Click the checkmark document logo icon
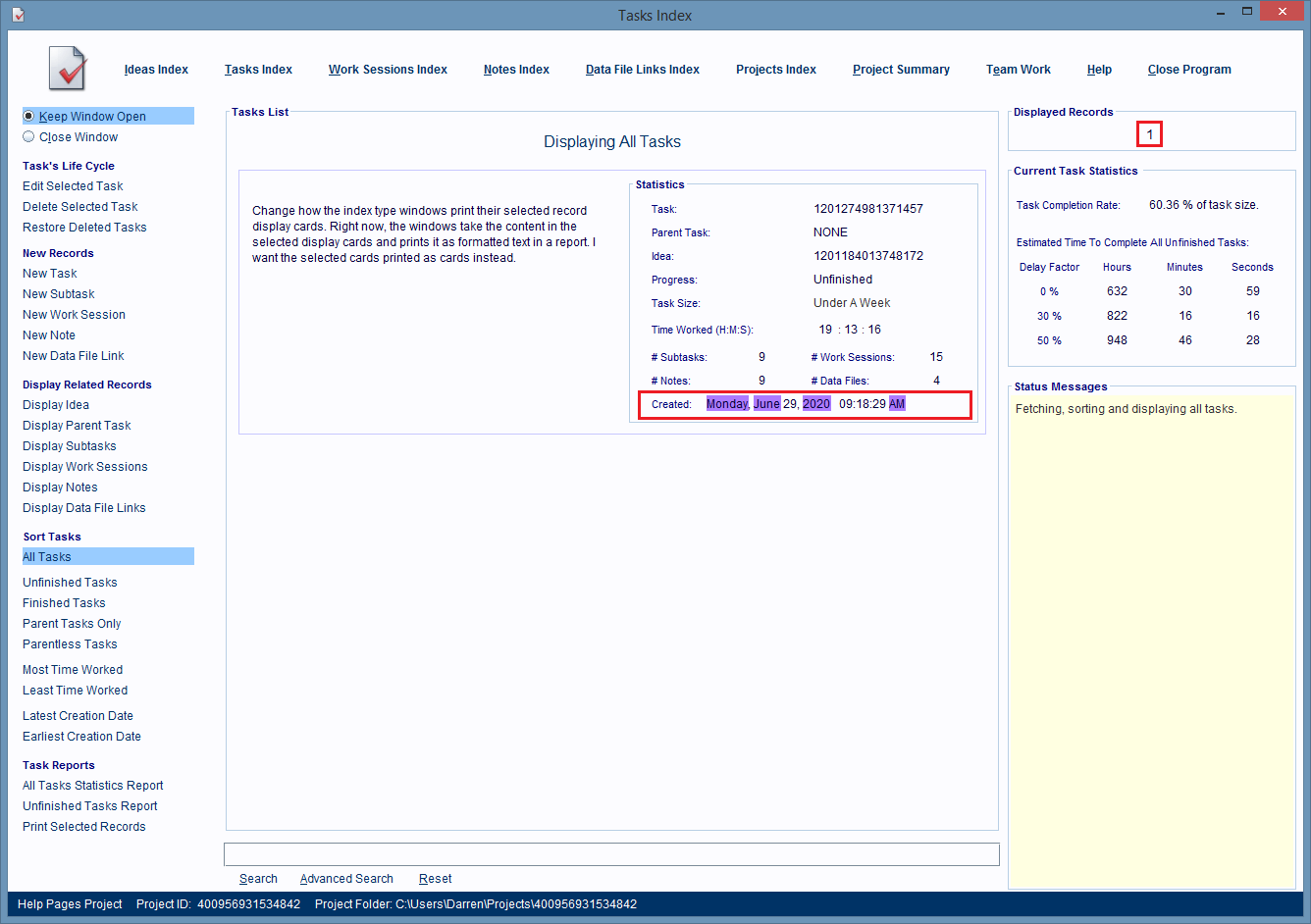This screenshot has height=924, width=1311. pyautogui.click(x=68, y=69)
